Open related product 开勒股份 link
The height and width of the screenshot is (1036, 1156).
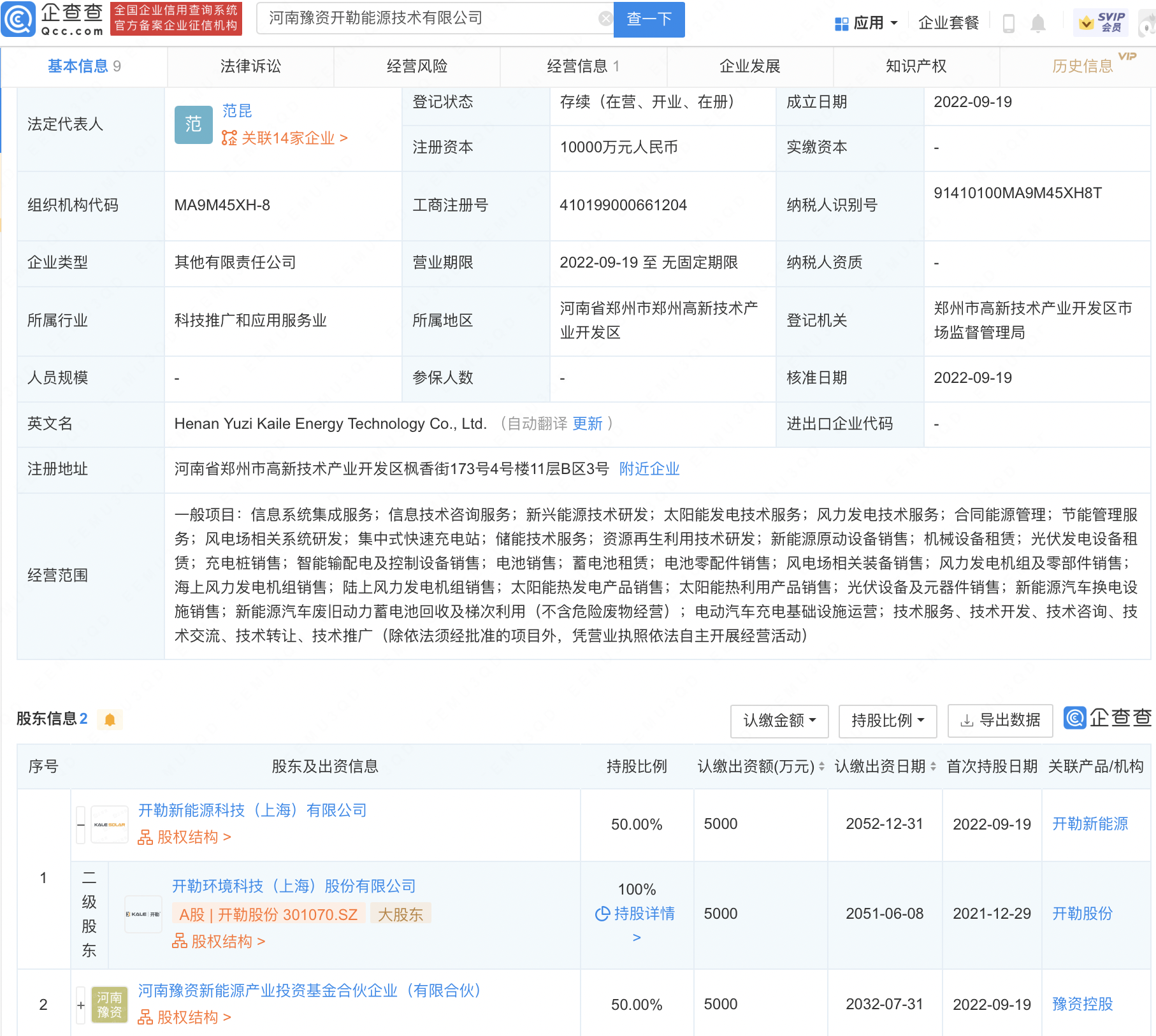click(1082, 914)
